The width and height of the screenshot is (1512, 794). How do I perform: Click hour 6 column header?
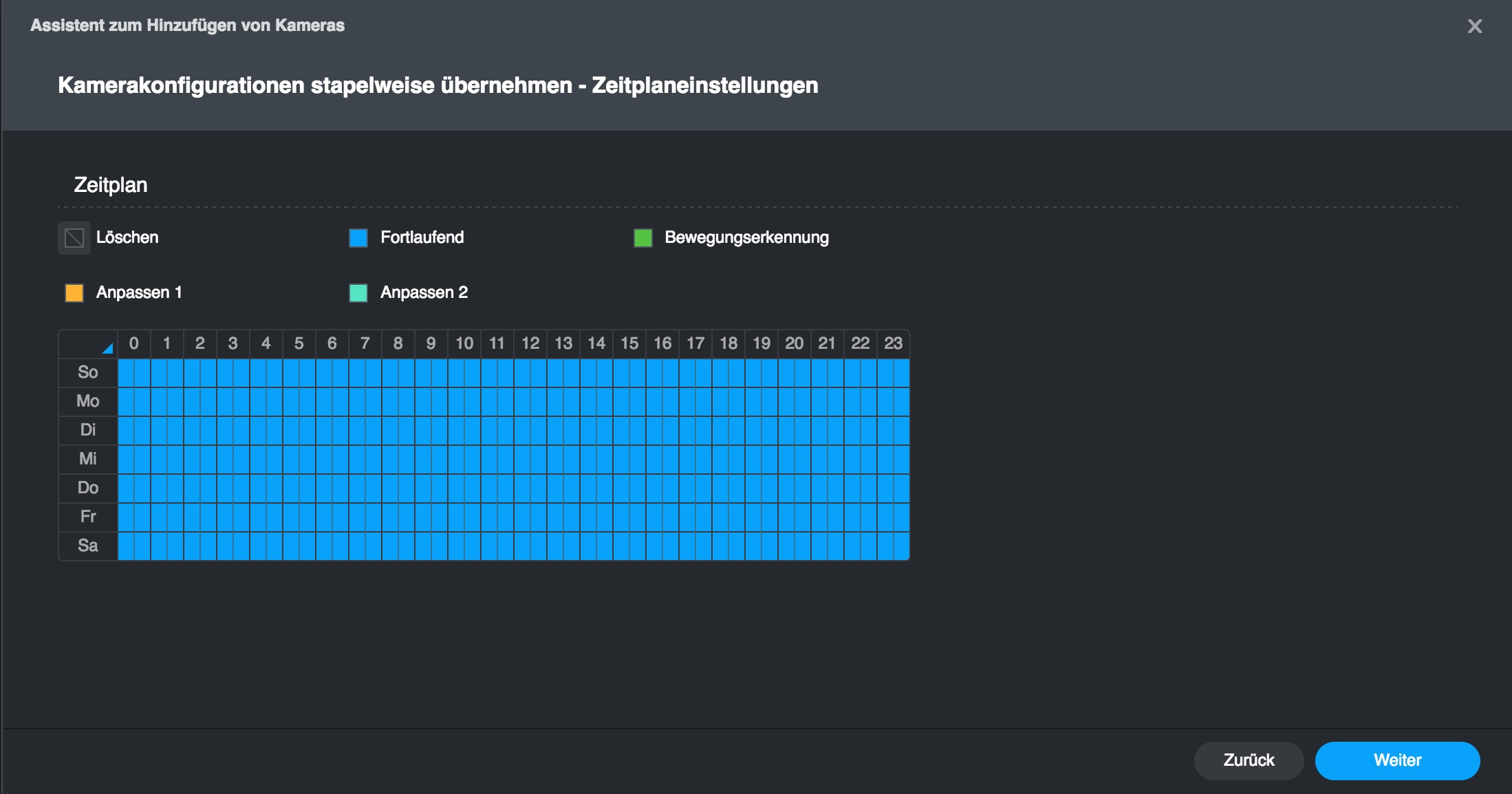[x=332, y=343]
